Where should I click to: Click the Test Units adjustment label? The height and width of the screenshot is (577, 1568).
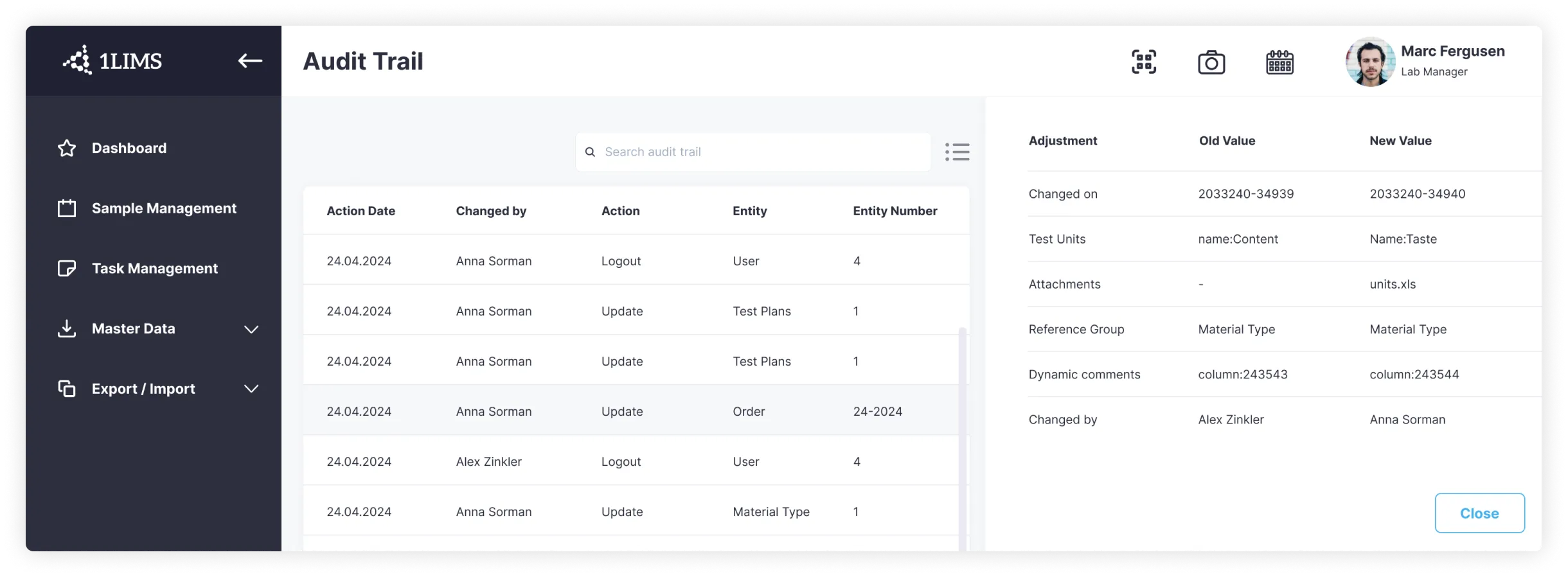(1056, 239)
